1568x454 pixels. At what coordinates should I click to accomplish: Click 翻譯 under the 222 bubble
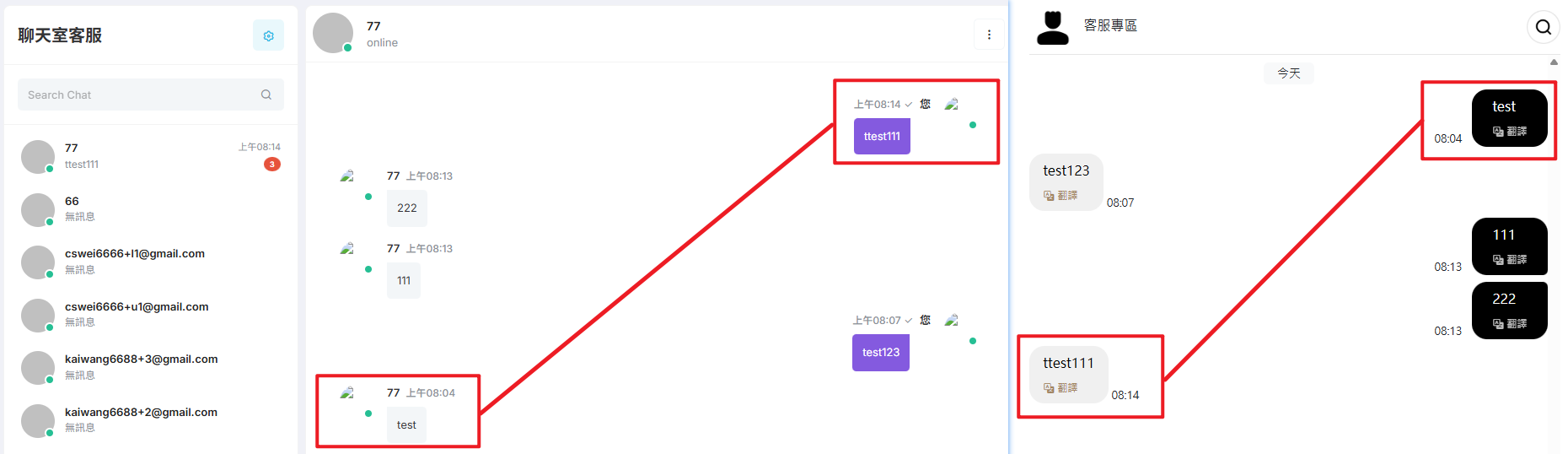[1517, 324]
